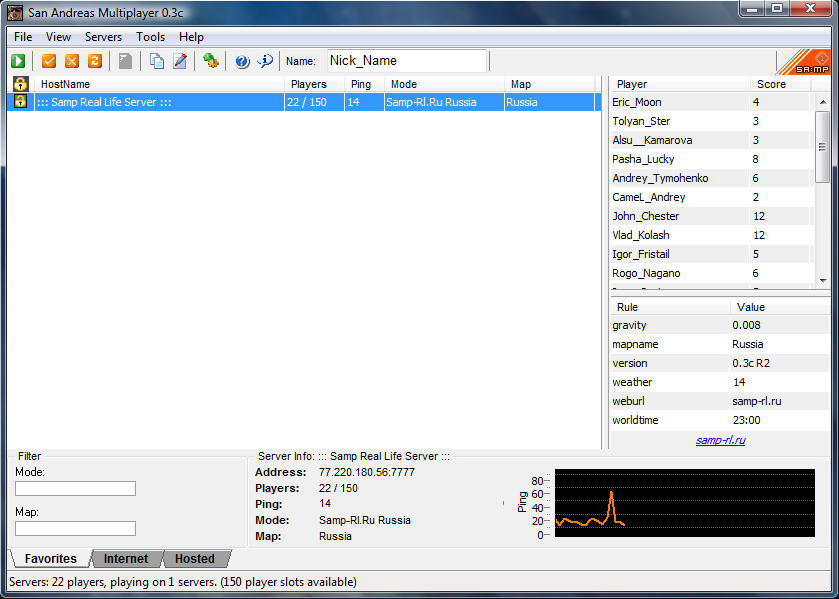Select player 'Eric_Moon' in the player list
This screenshot has width=839, height=599.
point(637,102)
